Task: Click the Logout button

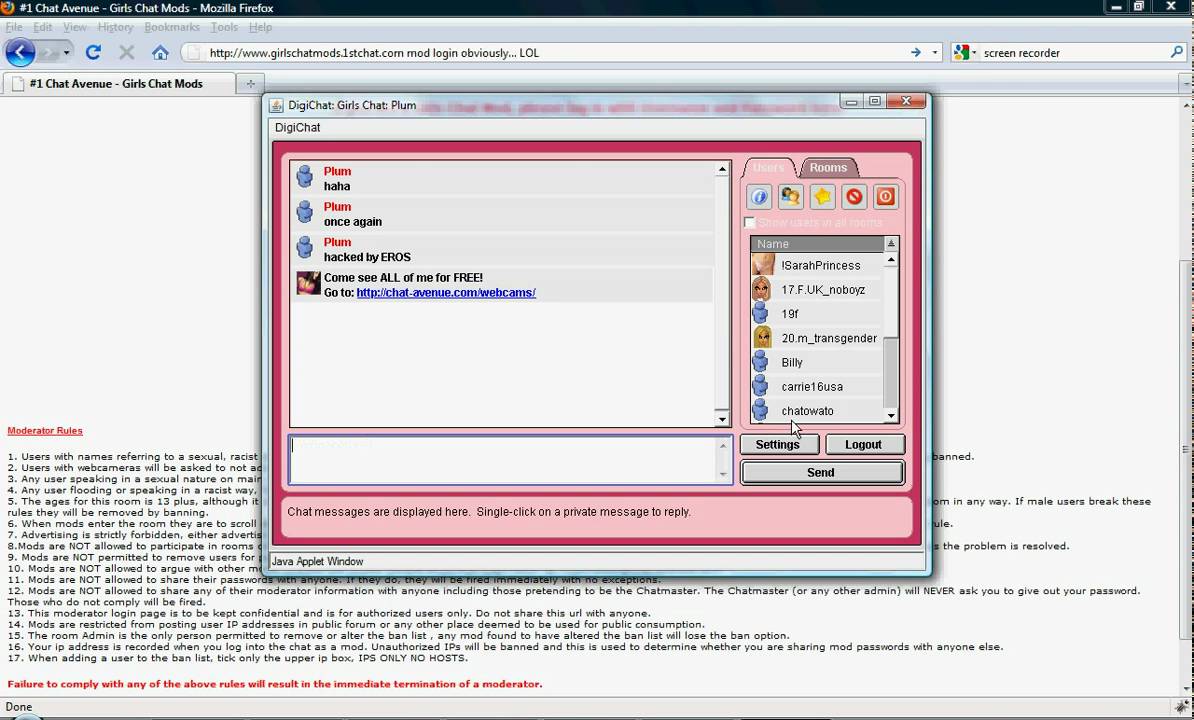Action: coord(864,444)
